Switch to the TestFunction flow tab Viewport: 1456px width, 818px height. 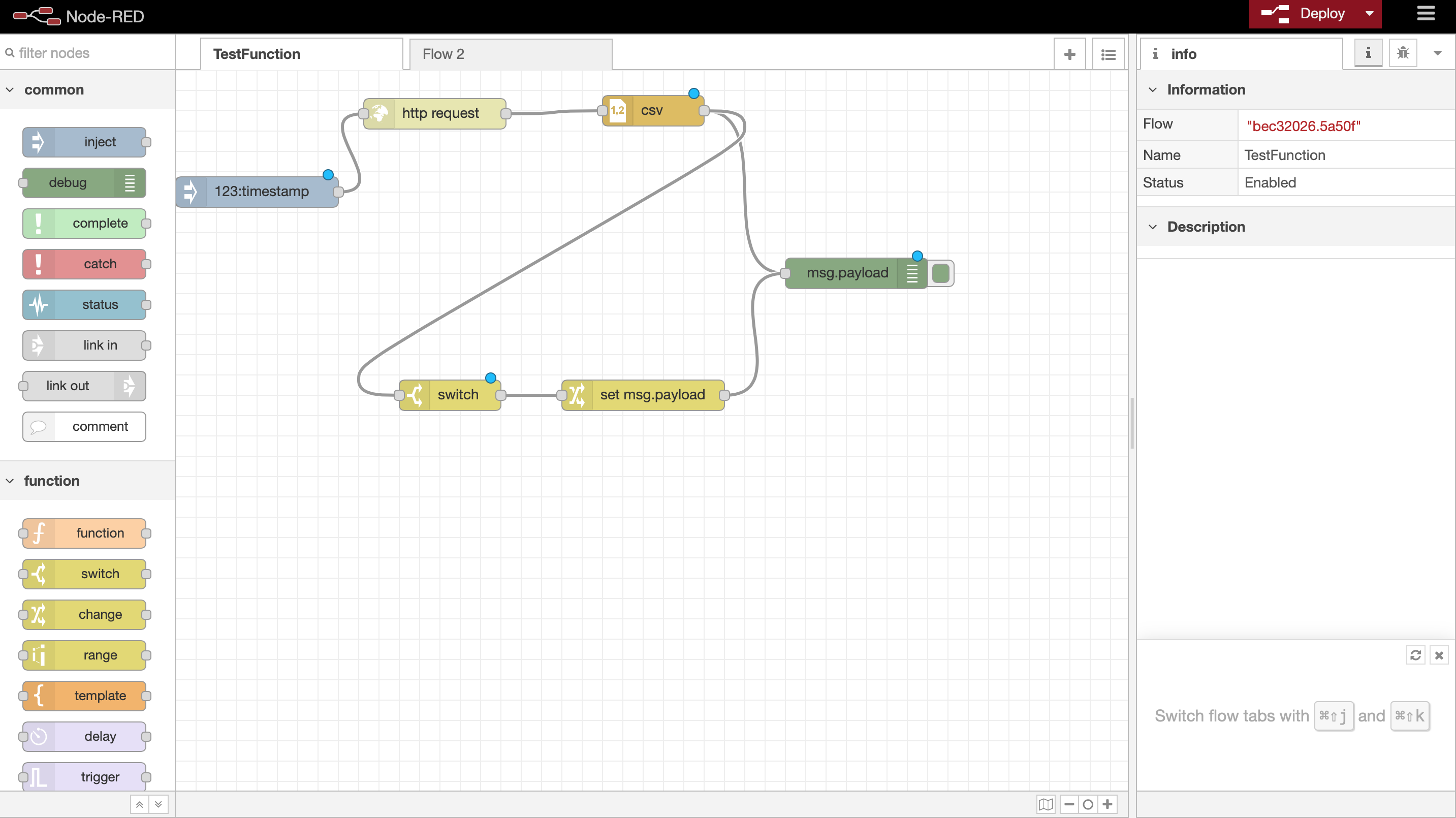302,54
